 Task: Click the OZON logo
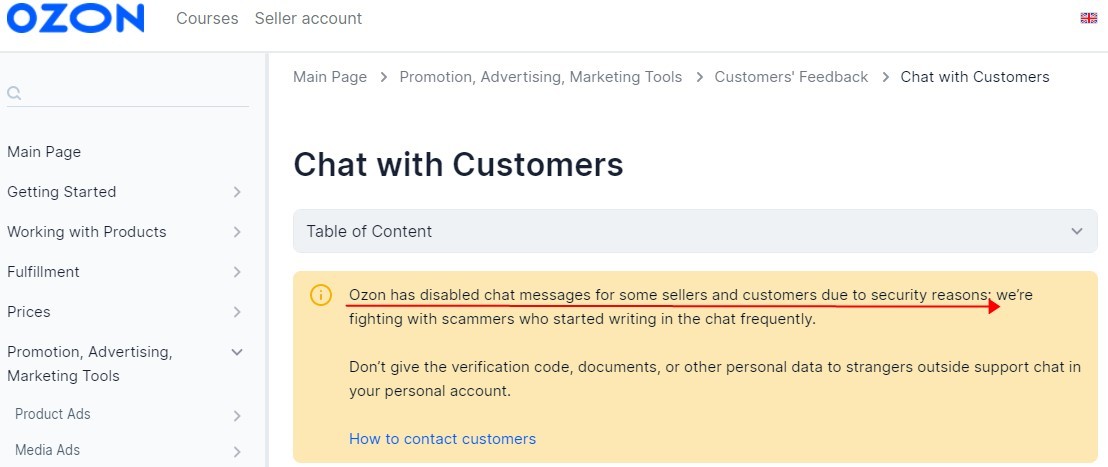[x=75, y=18]
